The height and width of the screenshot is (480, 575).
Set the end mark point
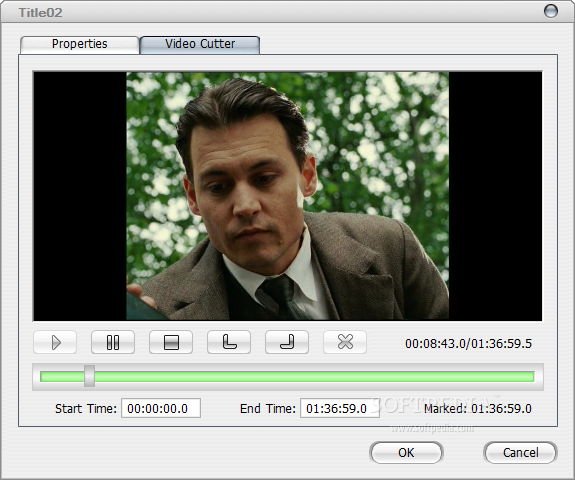[287, 342]
